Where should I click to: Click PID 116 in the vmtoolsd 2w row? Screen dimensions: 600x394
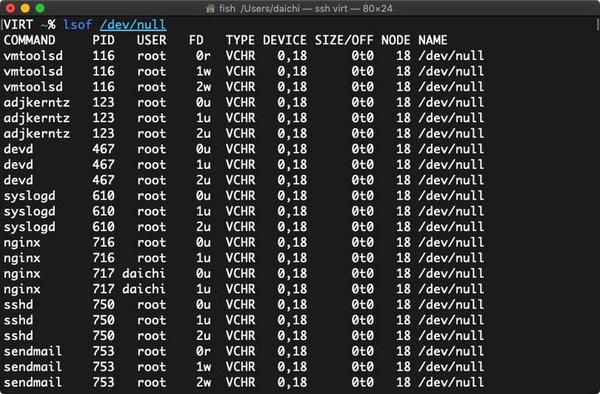click(103, 87)
